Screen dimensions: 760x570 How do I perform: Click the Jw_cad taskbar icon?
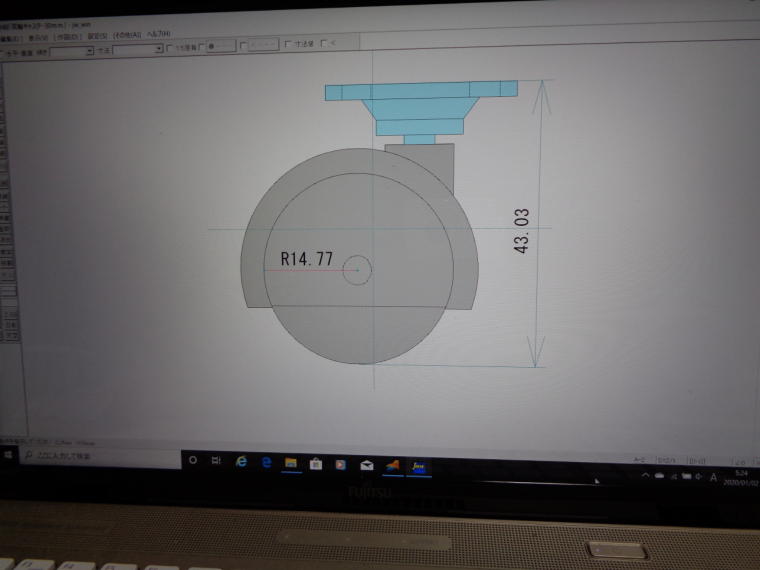[418, 466]
